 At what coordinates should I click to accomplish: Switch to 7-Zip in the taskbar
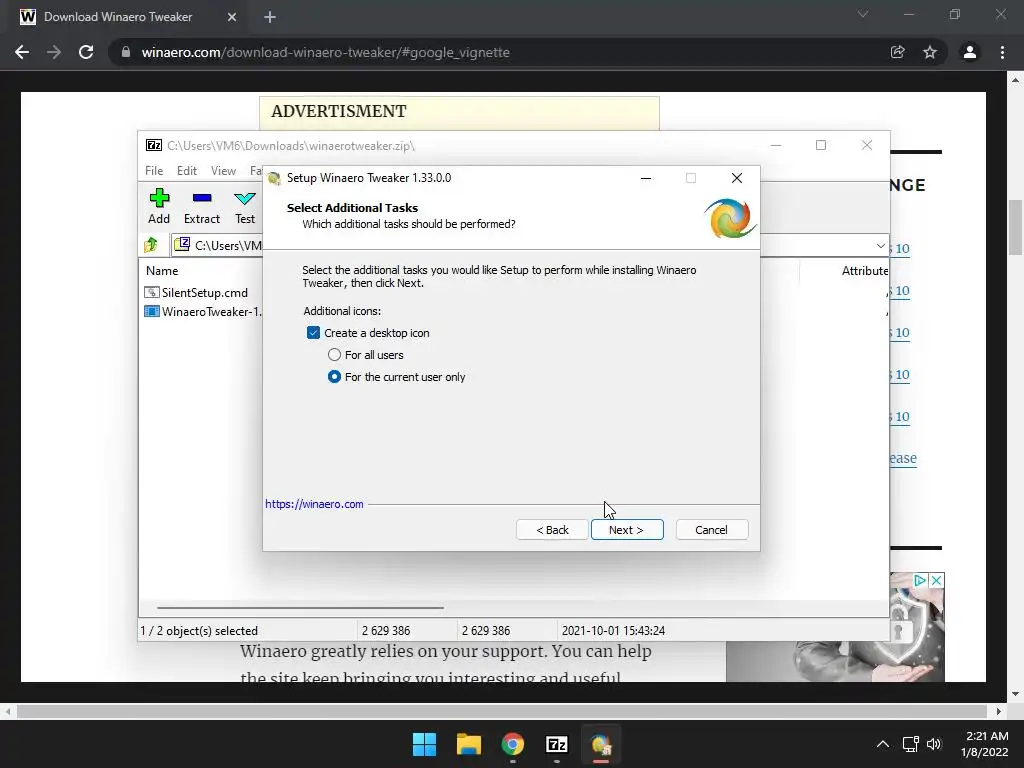tap(556, 744)
